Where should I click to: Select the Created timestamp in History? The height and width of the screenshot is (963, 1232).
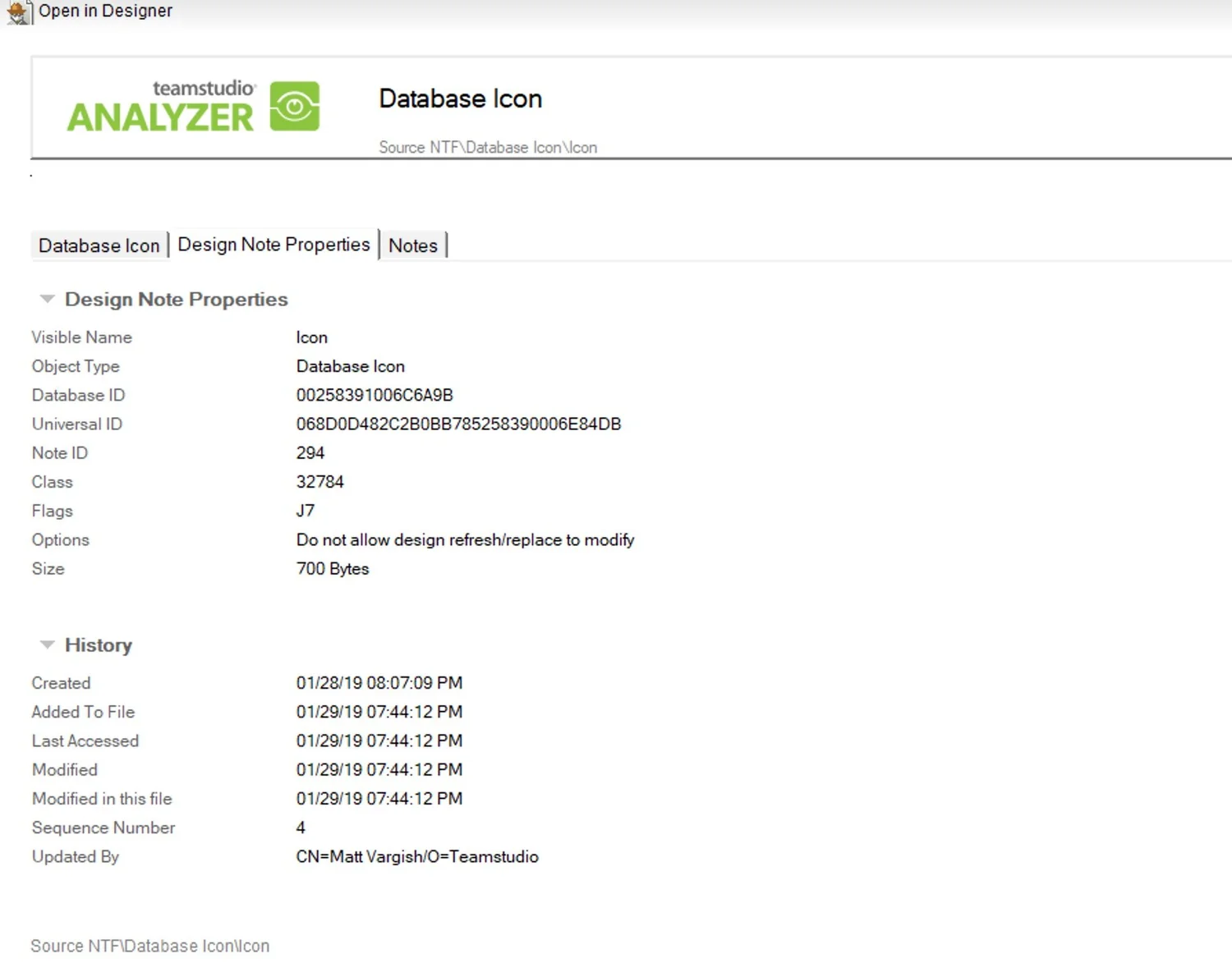(x=379, y=682)
